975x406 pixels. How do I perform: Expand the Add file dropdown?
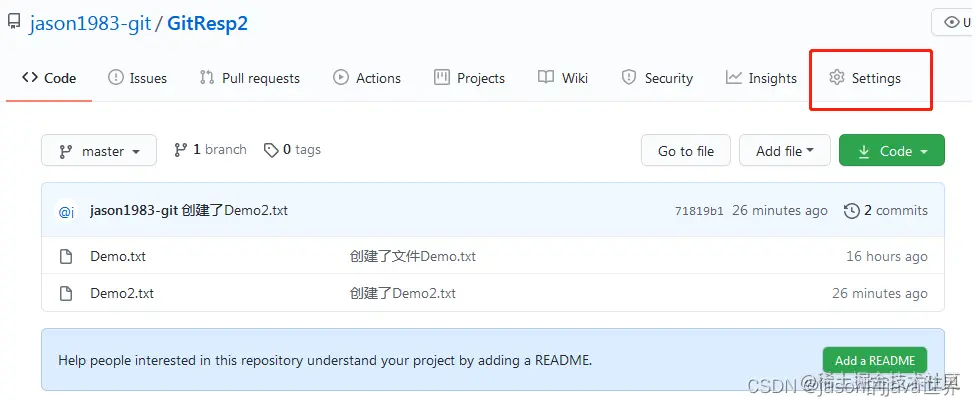[x=785, y=150]
